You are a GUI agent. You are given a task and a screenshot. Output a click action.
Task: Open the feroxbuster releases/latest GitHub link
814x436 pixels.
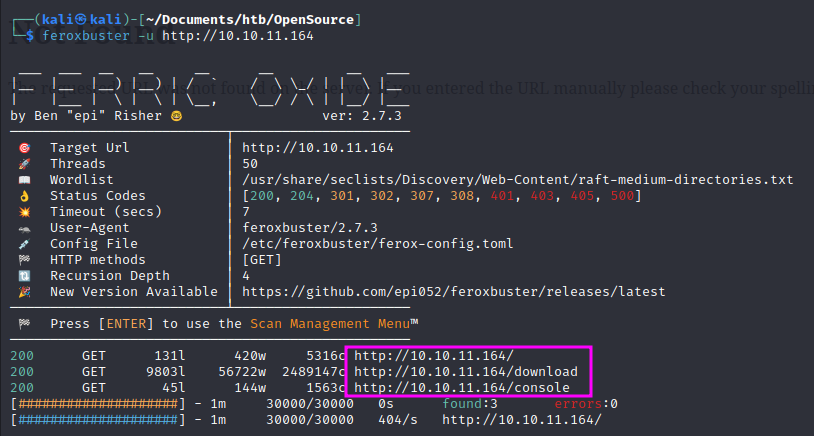pos(454,292)
